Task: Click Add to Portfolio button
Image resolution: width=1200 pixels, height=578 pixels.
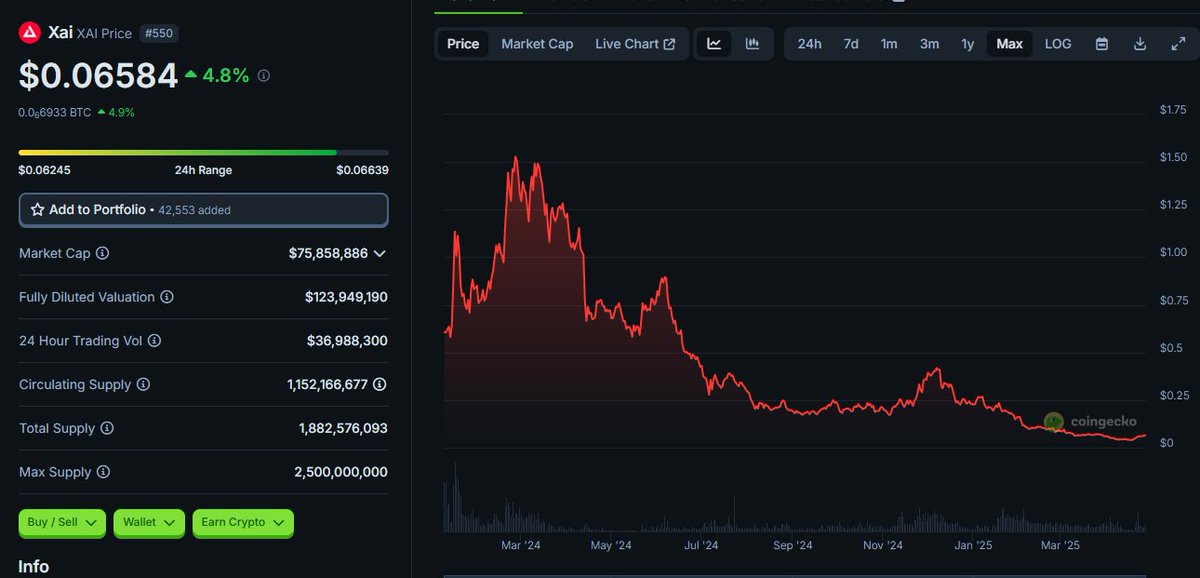Action: point(204,210)
